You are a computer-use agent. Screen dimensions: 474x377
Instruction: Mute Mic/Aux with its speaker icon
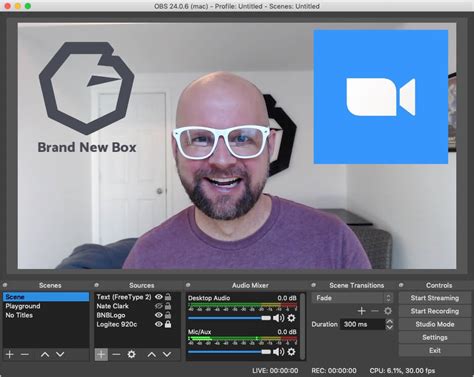278,352
